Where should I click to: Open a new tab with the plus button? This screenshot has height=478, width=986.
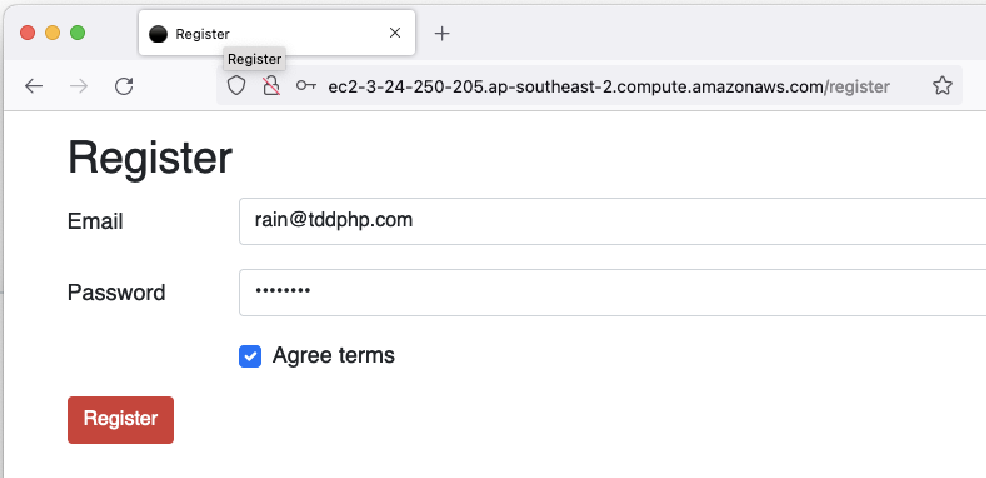click(442, 33)
